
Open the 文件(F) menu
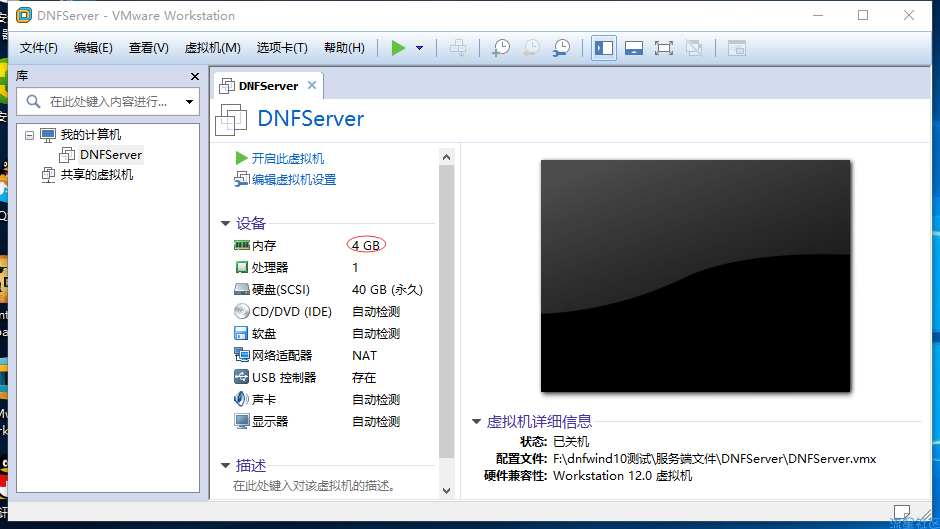(39, 48)
